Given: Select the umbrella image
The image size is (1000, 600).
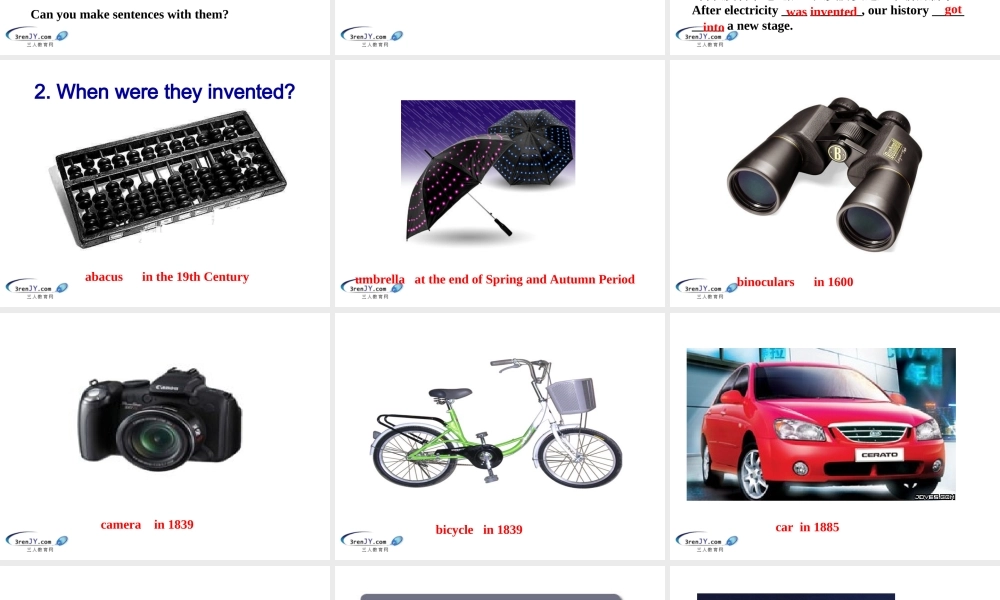Looking at the screenshot, I should pos(488,171).
